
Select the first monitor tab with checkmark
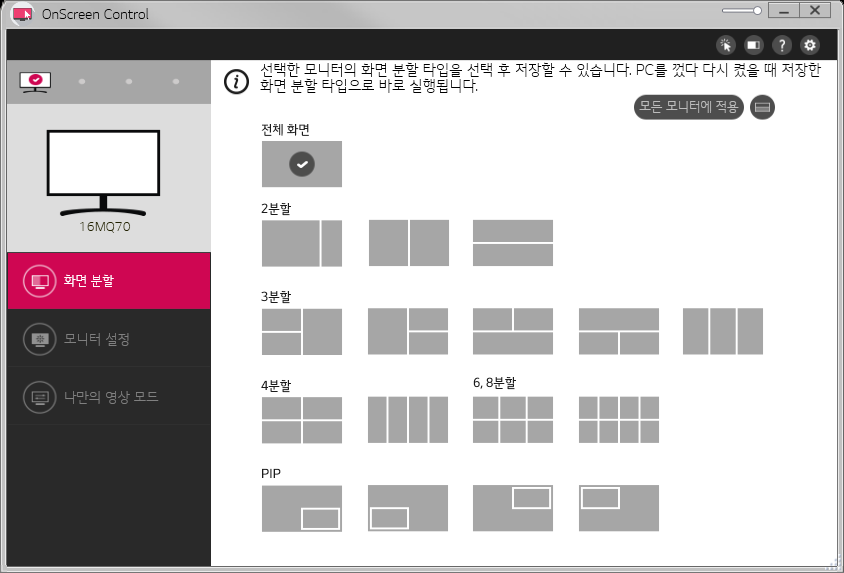pyautogui.click(x=35, y=82)
